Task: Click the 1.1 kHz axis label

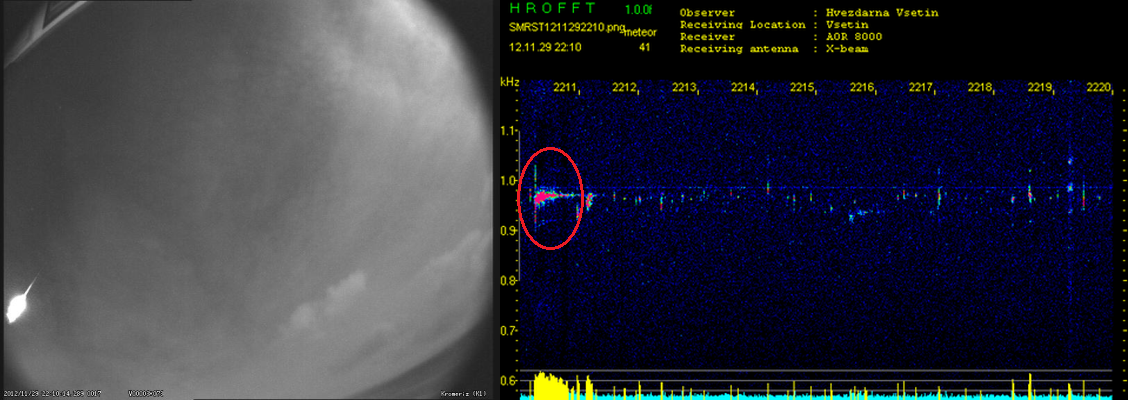Action: tap(509, 131)
